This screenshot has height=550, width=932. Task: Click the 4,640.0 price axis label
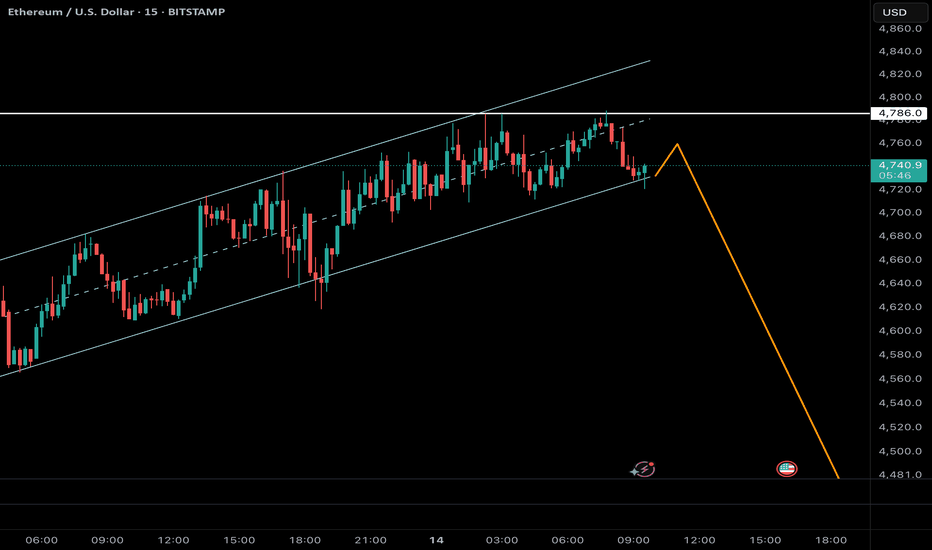(900, 283)
